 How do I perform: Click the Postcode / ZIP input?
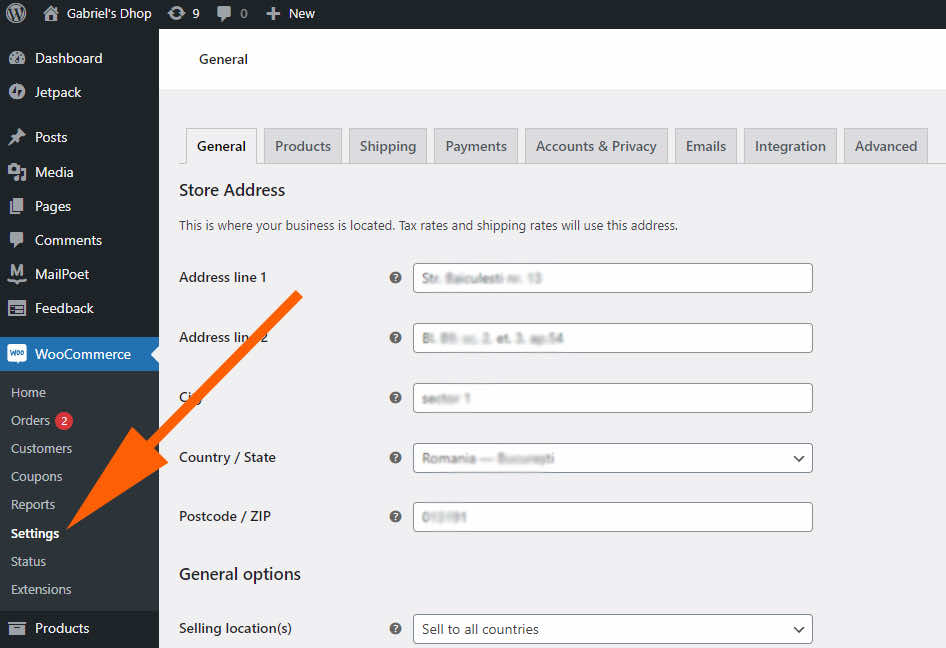tap(612, 517)
